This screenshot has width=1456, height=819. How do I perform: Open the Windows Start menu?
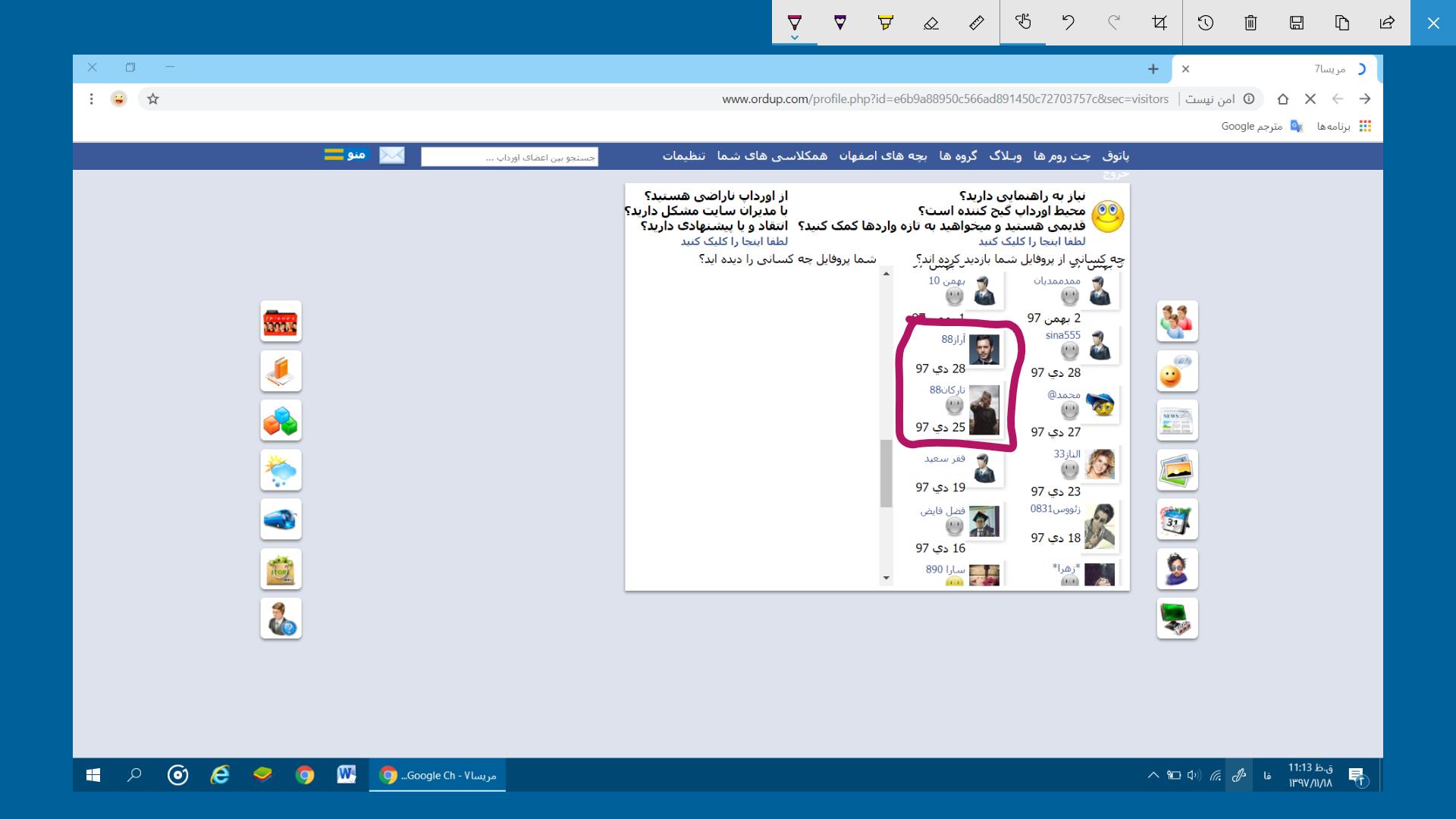tap(93, 775)
